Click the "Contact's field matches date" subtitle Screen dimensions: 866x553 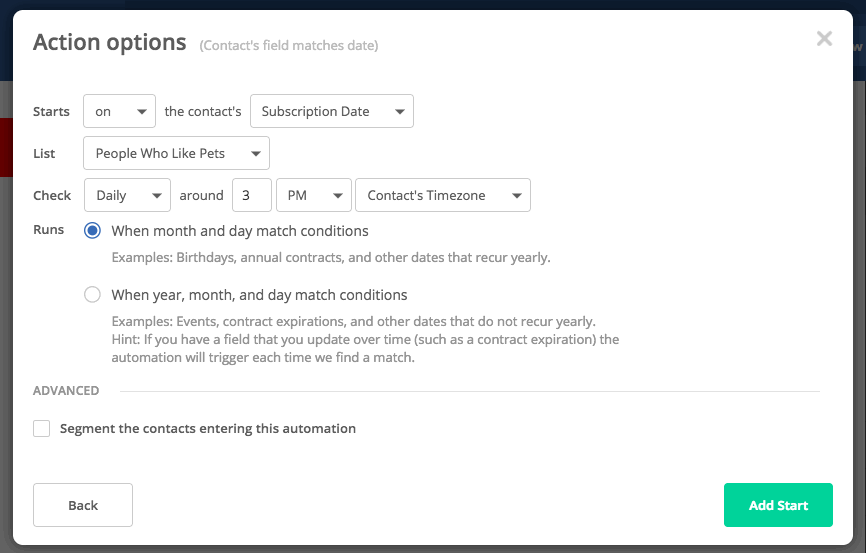(288, 46)
